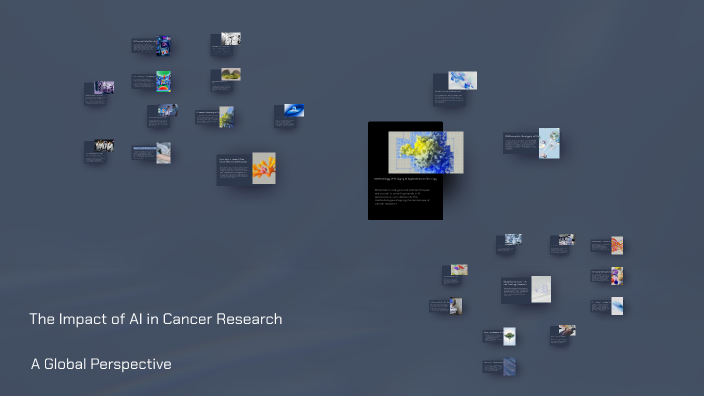The image size is (704, 396).
Task: Open the slide with the orange flower image
Action: 246,169
